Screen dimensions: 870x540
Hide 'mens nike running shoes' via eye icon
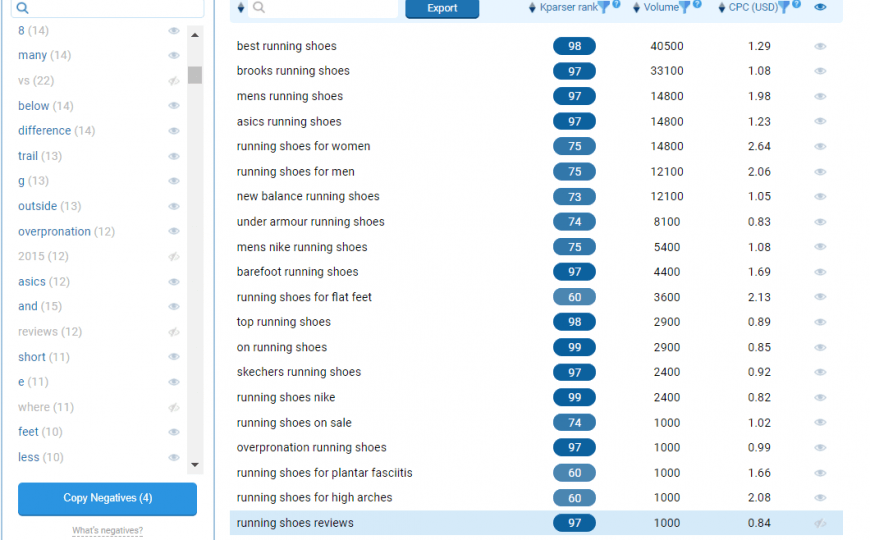click(820, 247)
